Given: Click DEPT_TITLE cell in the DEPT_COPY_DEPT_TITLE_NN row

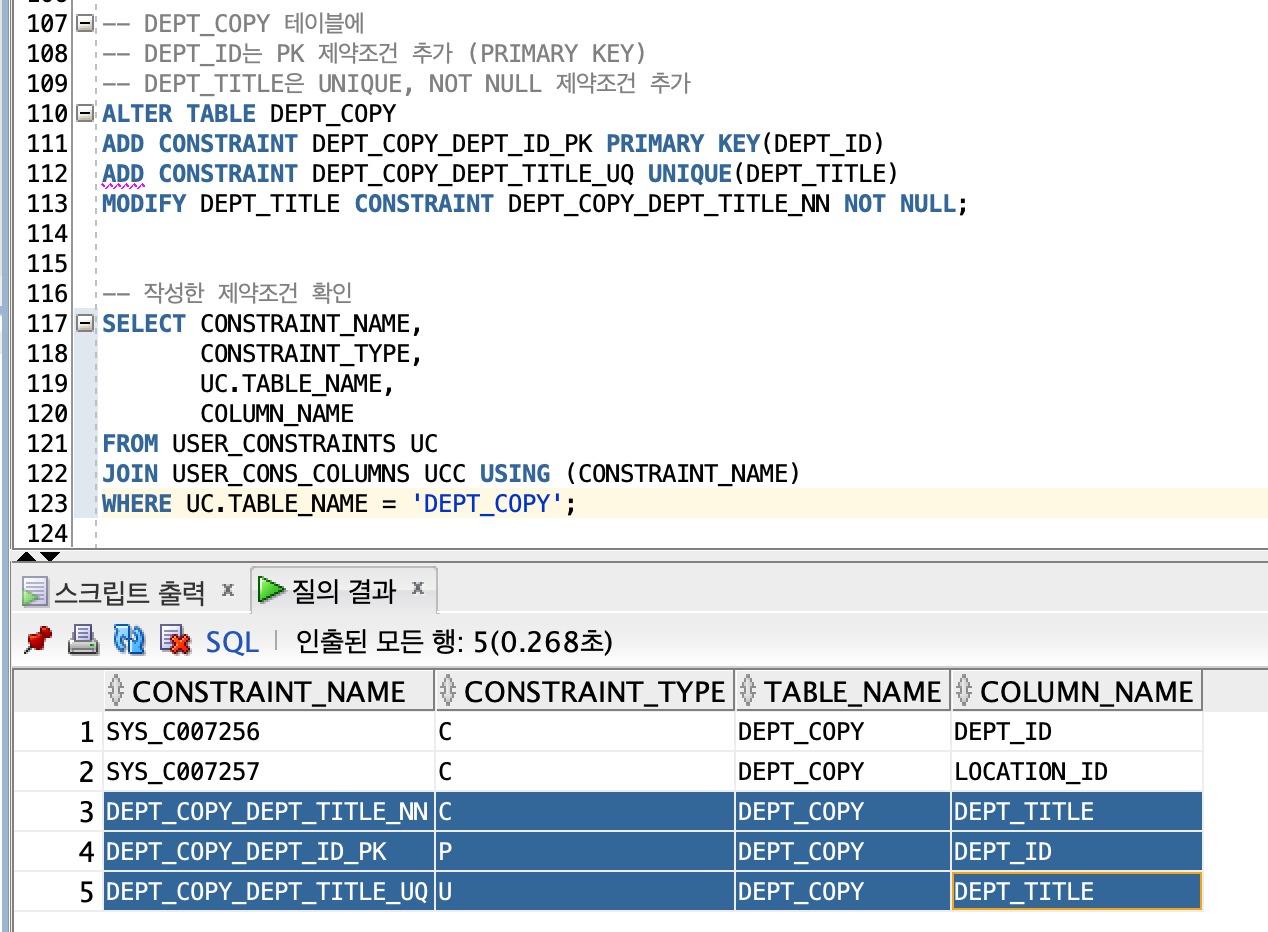Looking at the screenshot, I should [1077, 812].
